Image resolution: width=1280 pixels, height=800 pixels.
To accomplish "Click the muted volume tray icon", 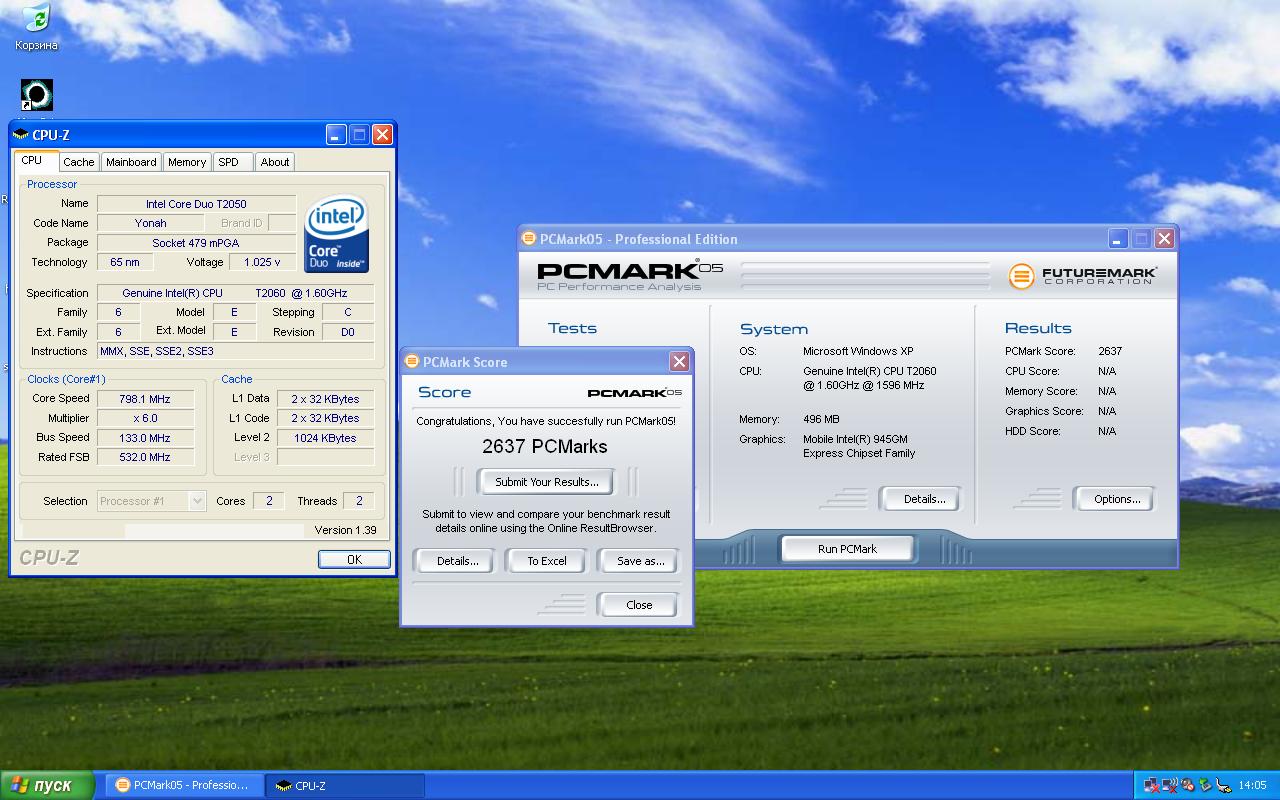I will [x=1188, y=785].
